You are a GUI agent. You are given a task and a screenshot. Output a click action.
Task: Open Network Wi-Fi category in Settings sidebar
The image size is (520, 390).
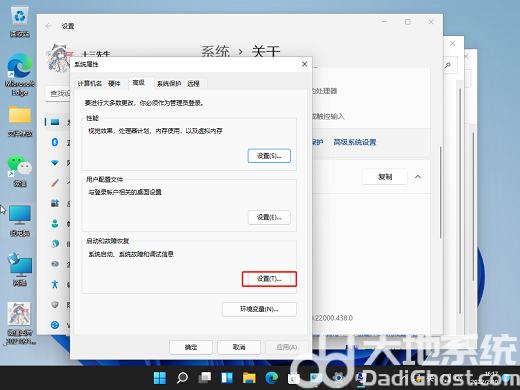(55, 163)
